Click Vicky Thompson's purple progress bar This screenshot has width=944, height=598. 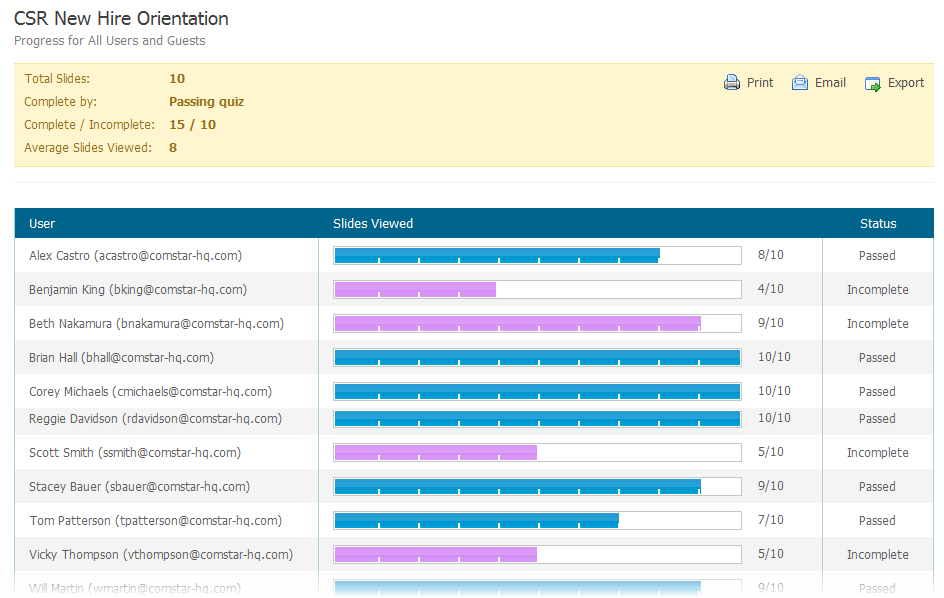coord(436,555)
